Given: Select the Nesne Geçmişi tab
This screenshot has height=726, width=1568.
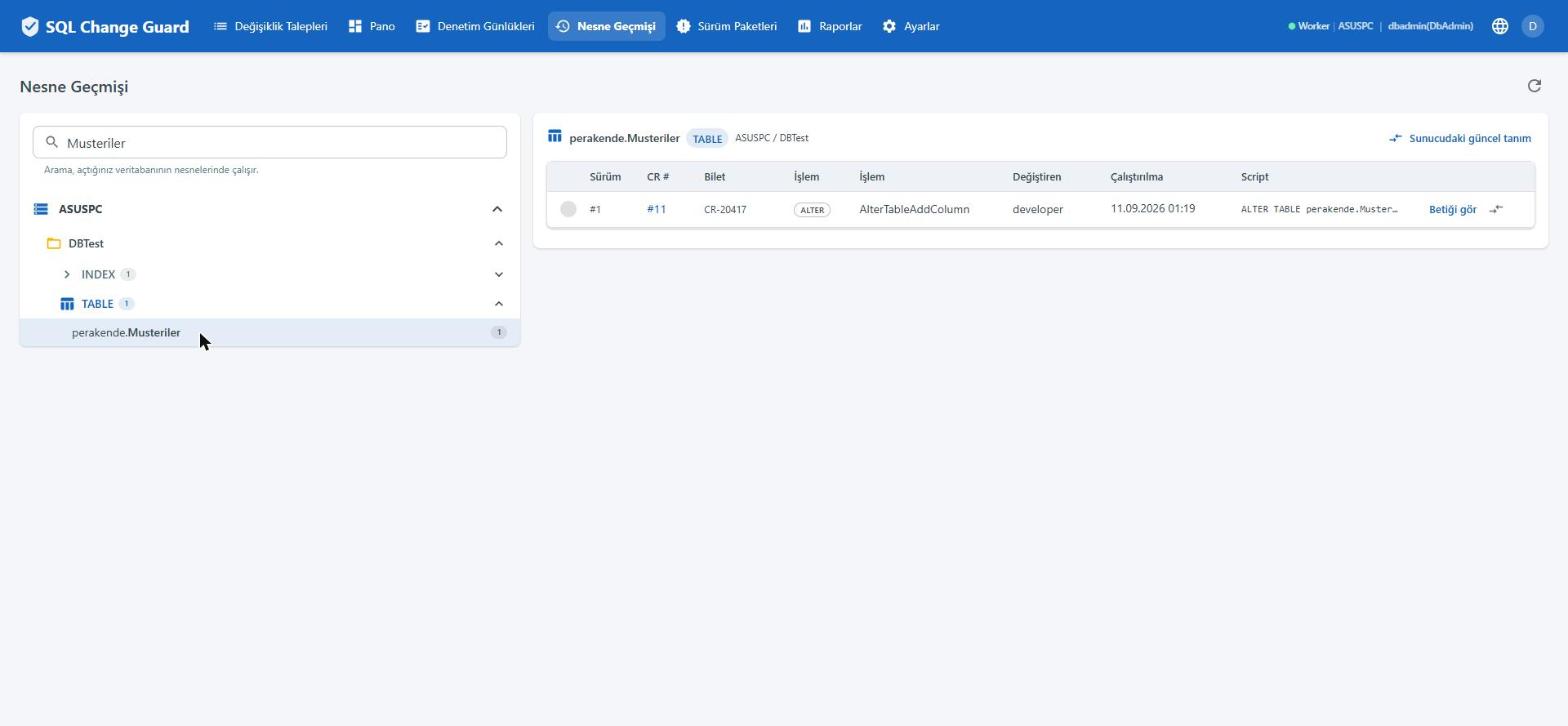Looking at the screenshot, I should pos(606,26).
